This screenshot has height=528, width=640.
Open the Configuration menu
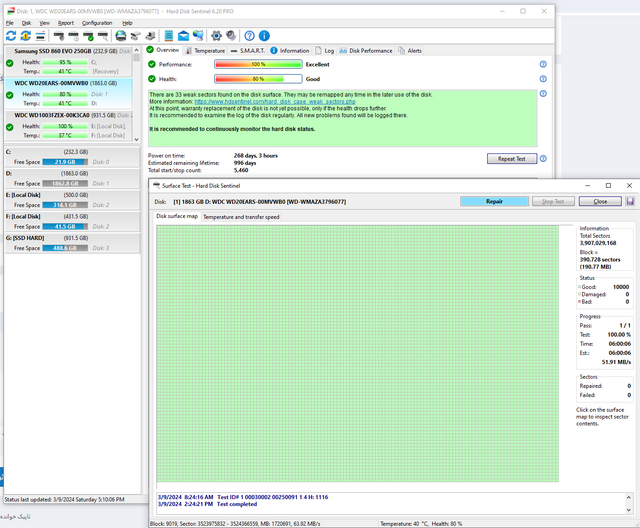coord(97,22)
